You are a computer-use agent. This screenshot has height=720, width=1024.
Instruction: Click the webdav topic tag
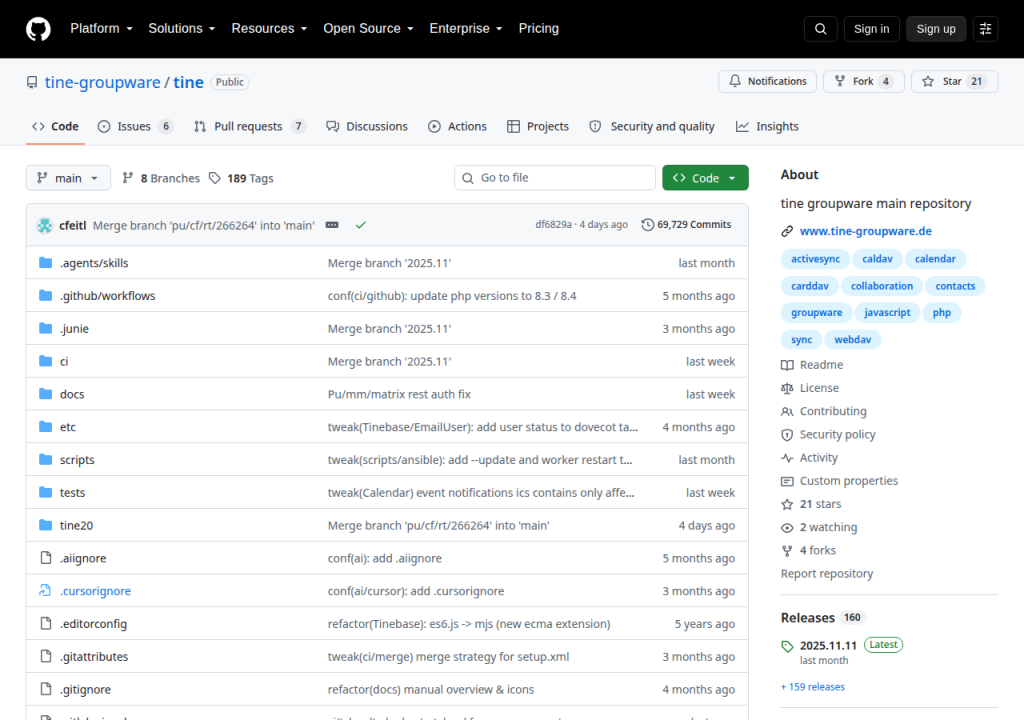(x=852, y=340)
